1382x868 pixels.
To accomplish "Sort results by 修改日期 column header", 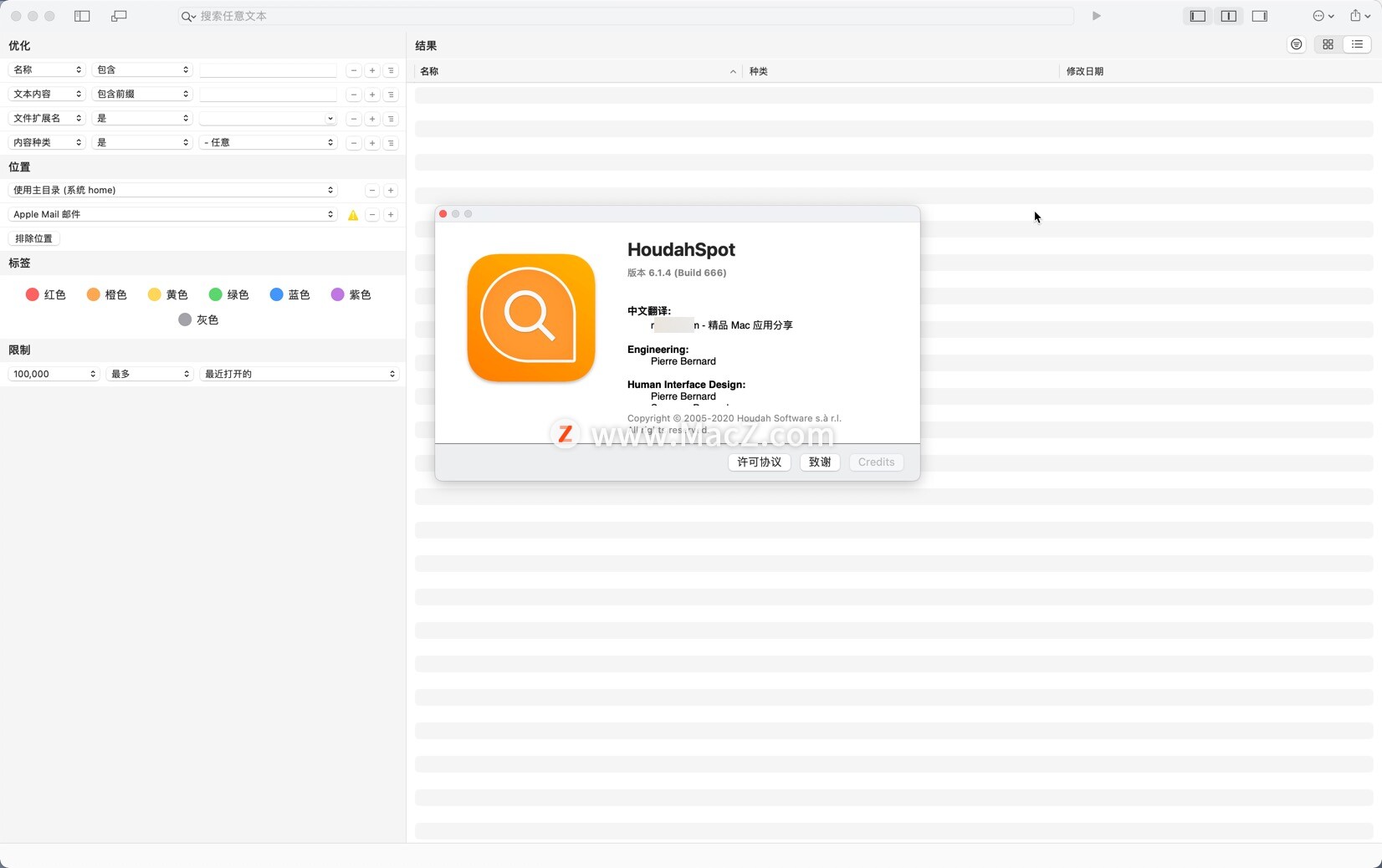I will (1217, 71).
